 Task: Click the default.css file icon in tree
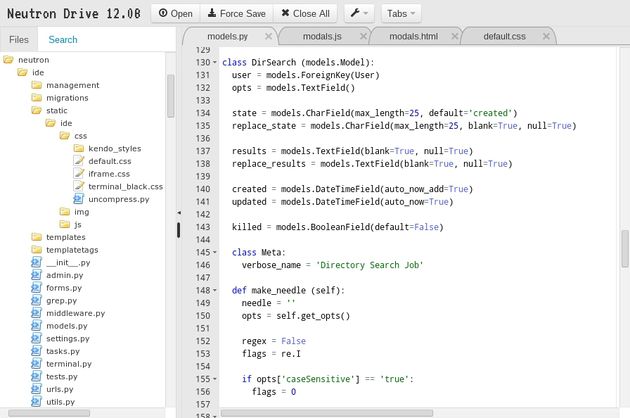pyautogui.click(x=79, y=161)
